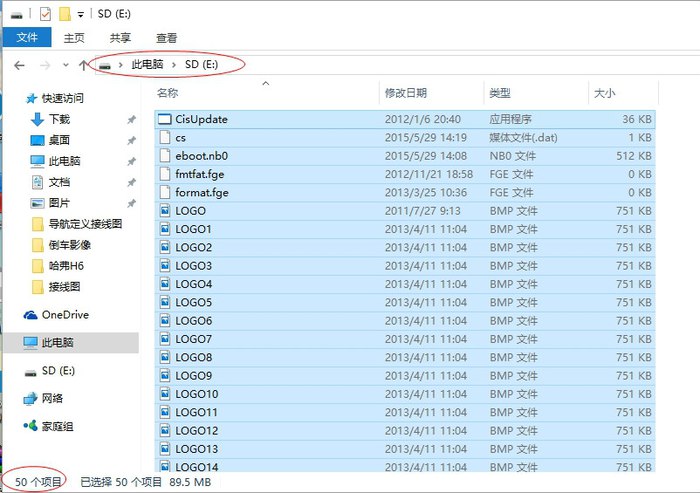Click file name LOGO8
This screenshot has height=493, width=700.
[194, 357]
